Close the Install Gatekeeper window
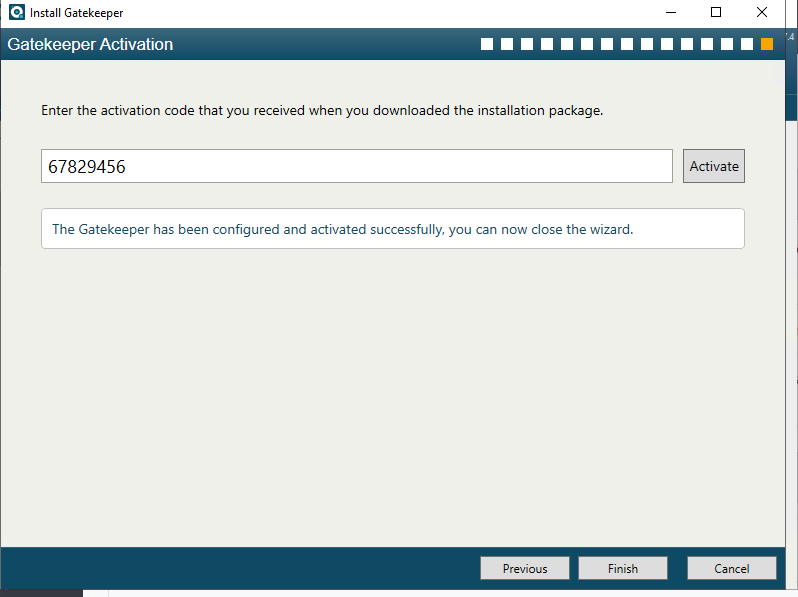The height and width of the screenshot is (597, 798). (762, 12)
